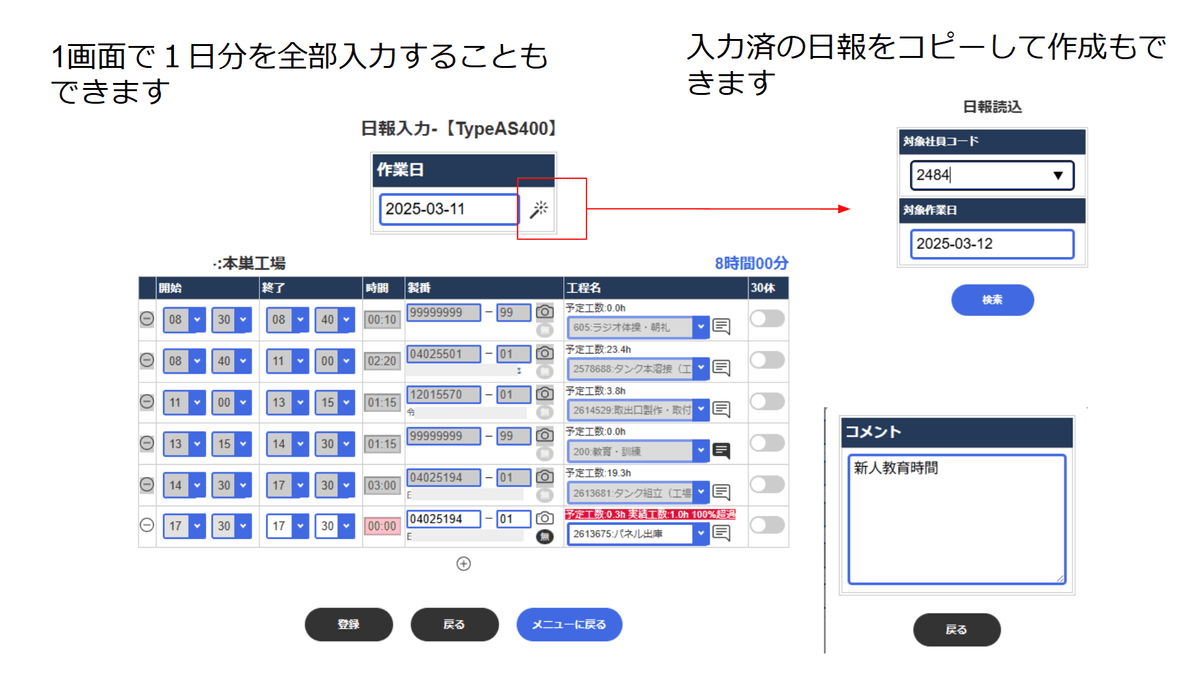The height and width of the screenshot is (674, 1200).
Task: Click the 登録 button
Action: point(348,624)
